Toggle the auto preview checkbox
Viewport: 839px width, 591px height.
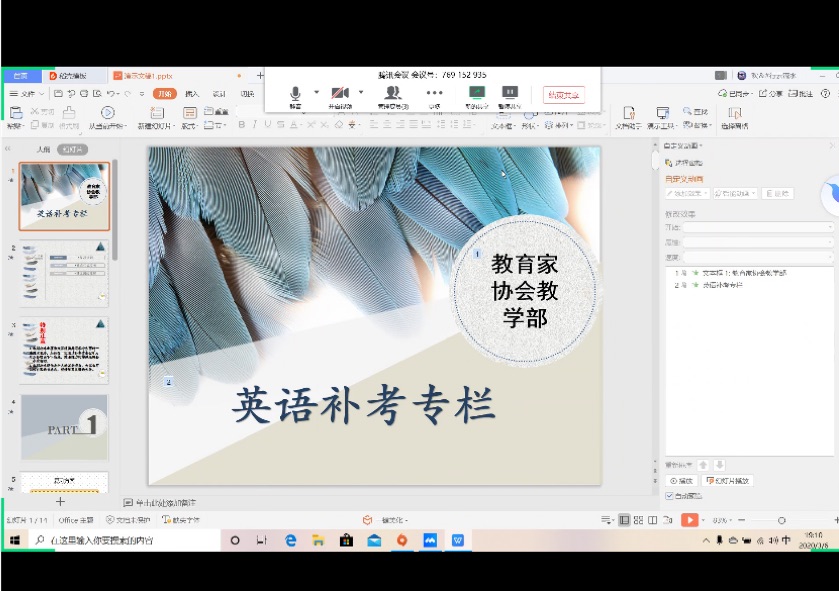point(670,495)
